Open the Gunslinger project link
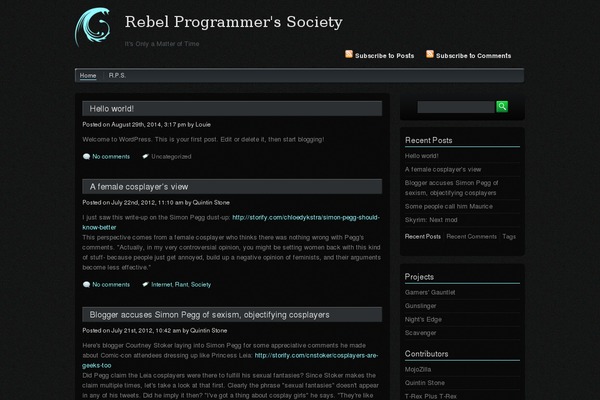This screenshot has height=400, width=600. pos(421,306)
